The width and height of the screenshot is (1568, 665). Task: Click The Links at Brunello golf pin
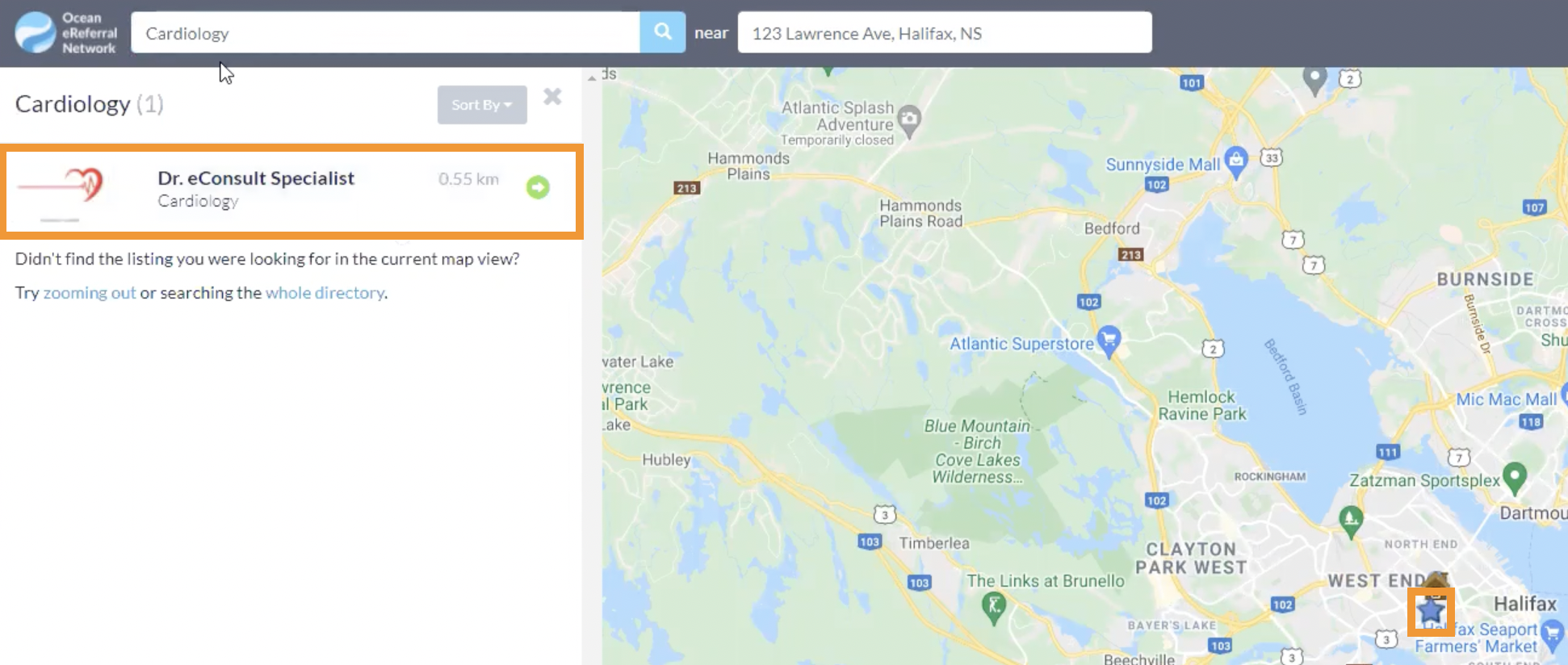click(994, 607)
